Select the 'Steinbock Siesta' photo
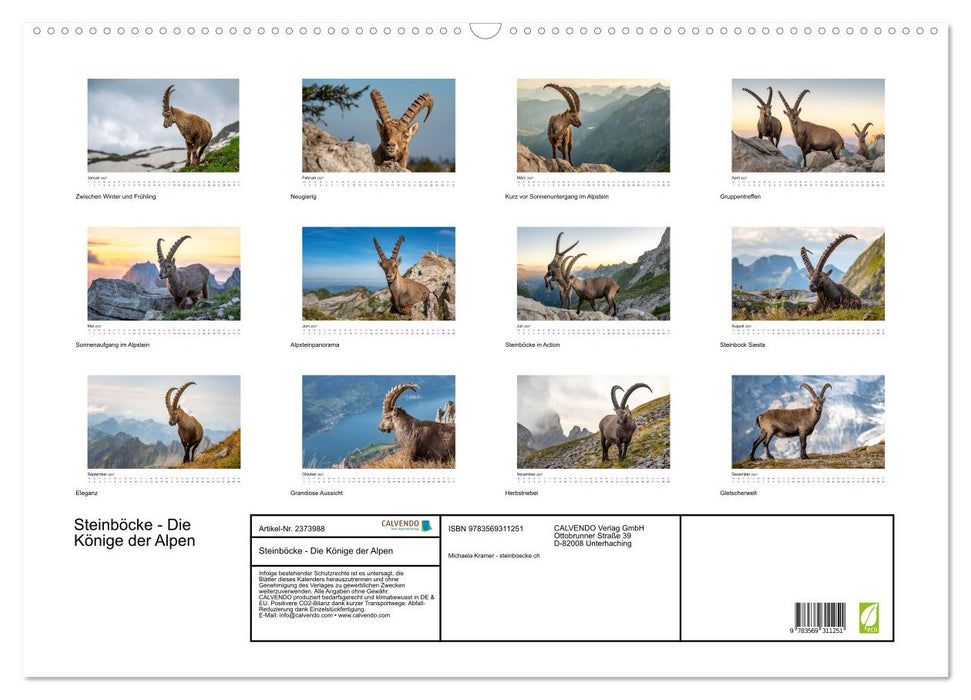Image resolution: width=971 pixels, height=700 pixels. tap(808, 273)
